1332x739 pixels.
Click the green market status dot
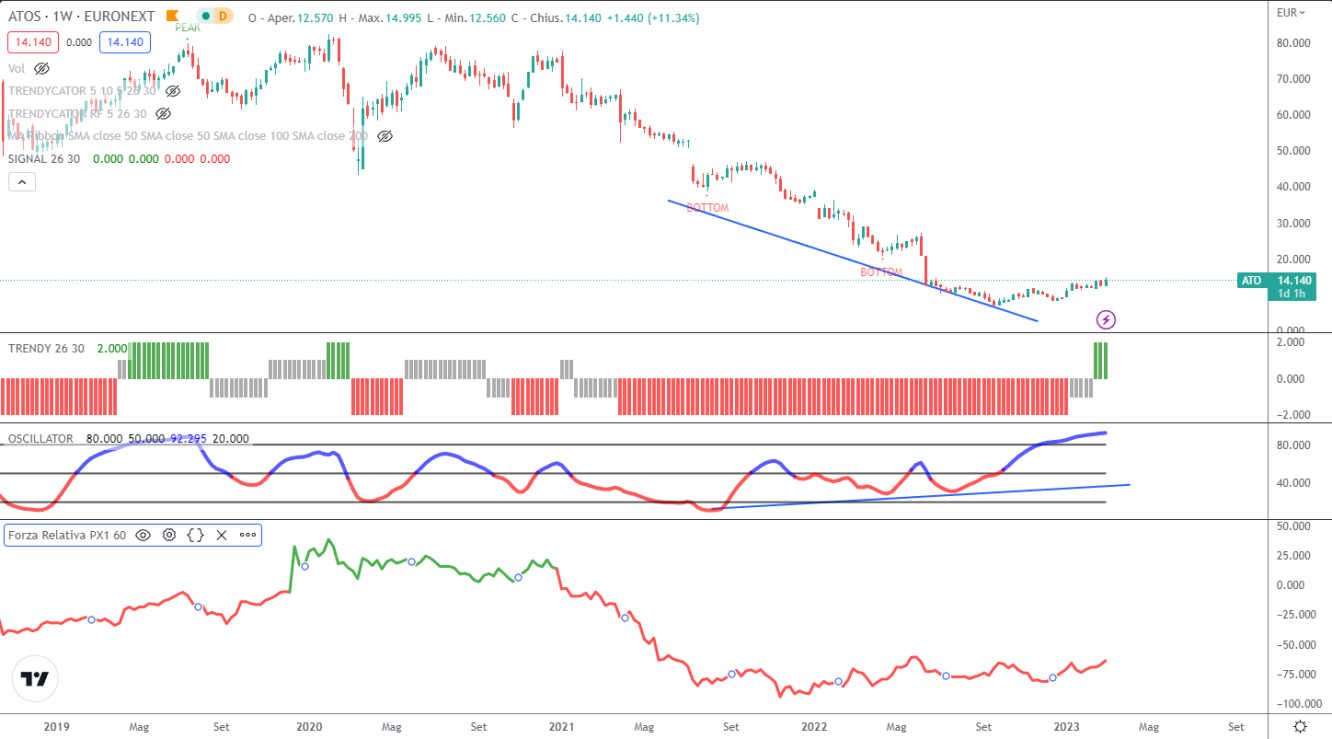(x=205, y=17)
